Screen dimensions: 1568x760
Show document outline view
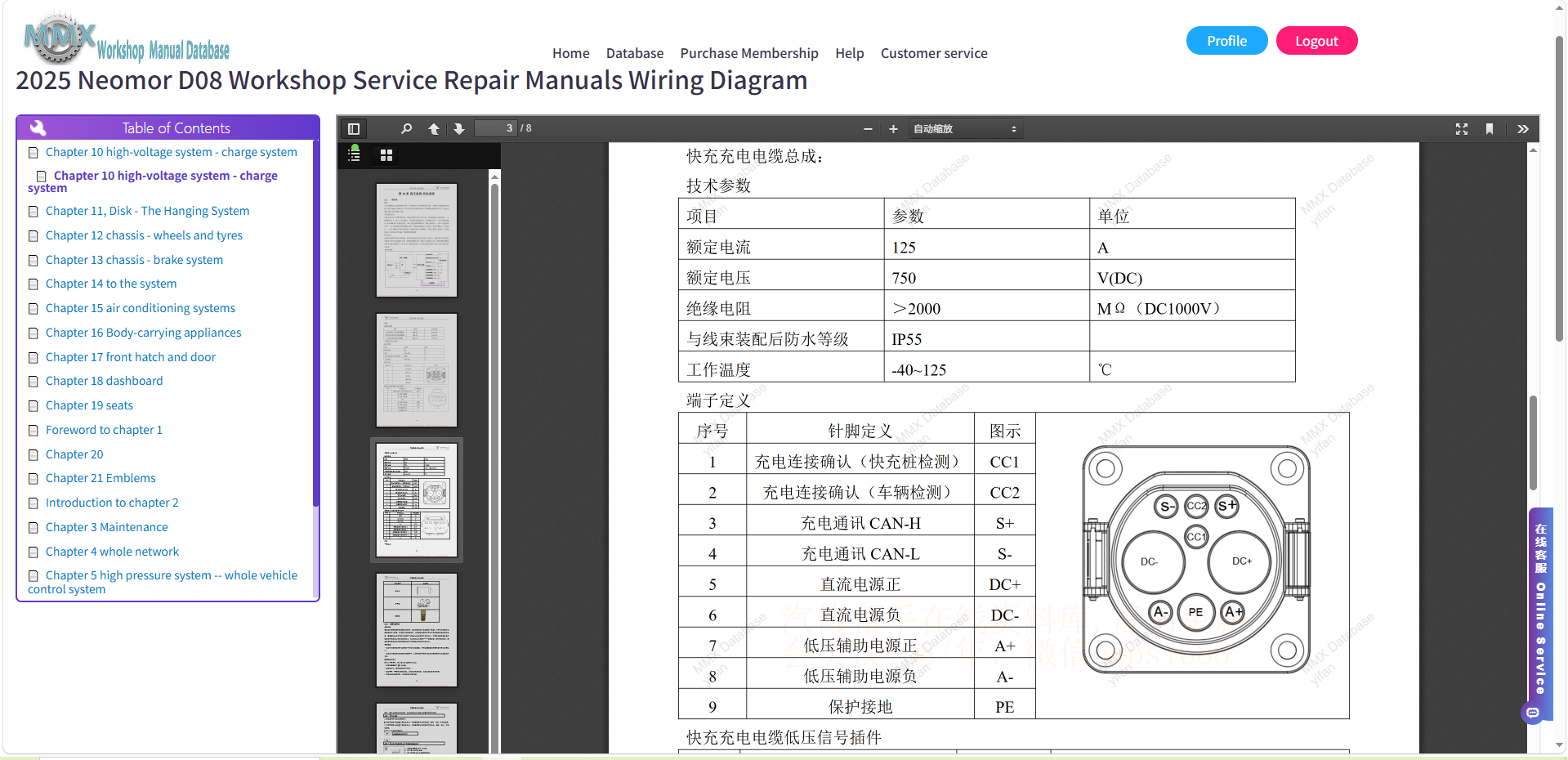click(x=355, y=154)
